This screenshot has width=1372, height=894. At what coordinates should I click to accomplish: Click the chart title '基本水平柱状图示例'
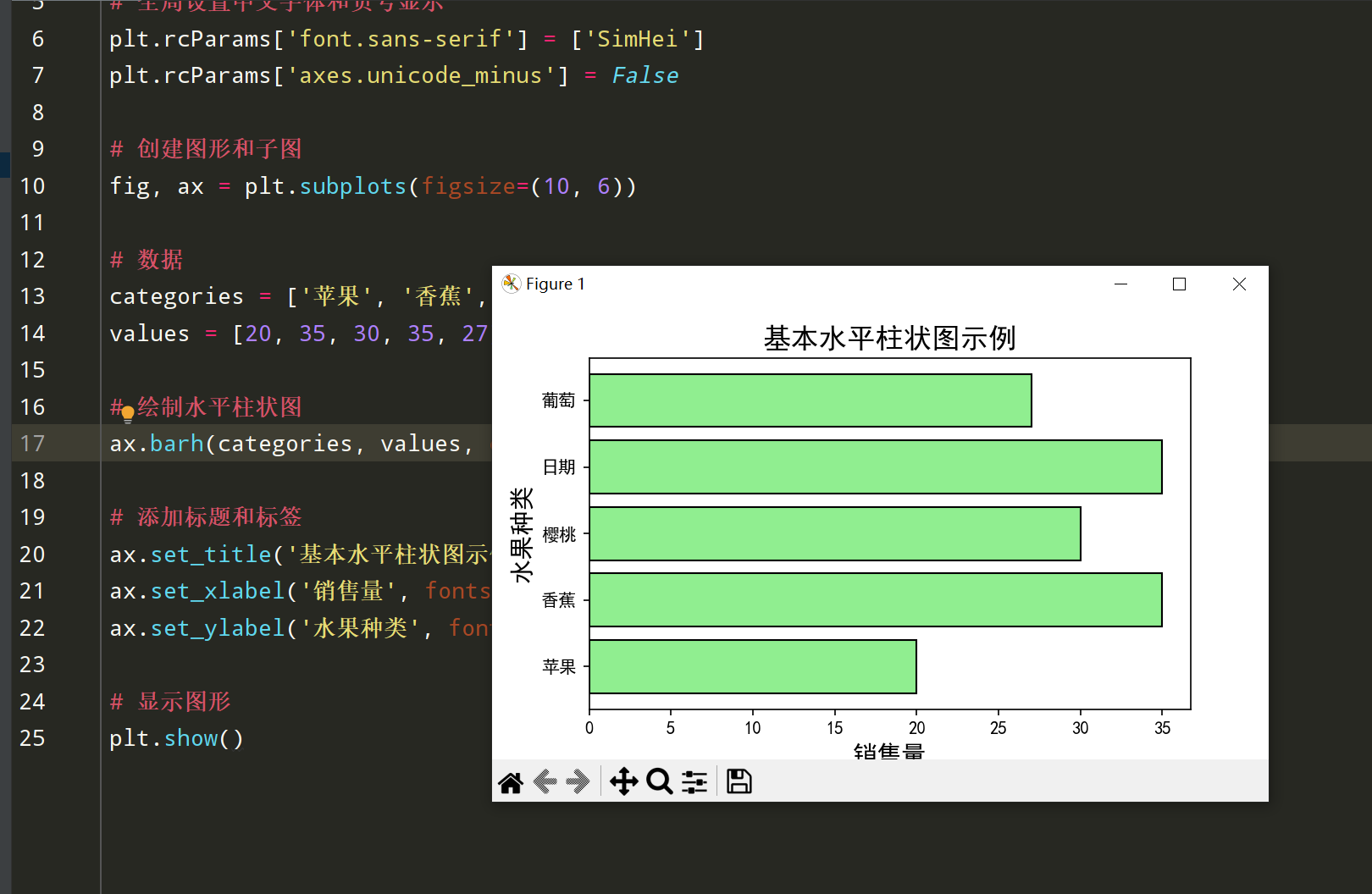[889, 338]
